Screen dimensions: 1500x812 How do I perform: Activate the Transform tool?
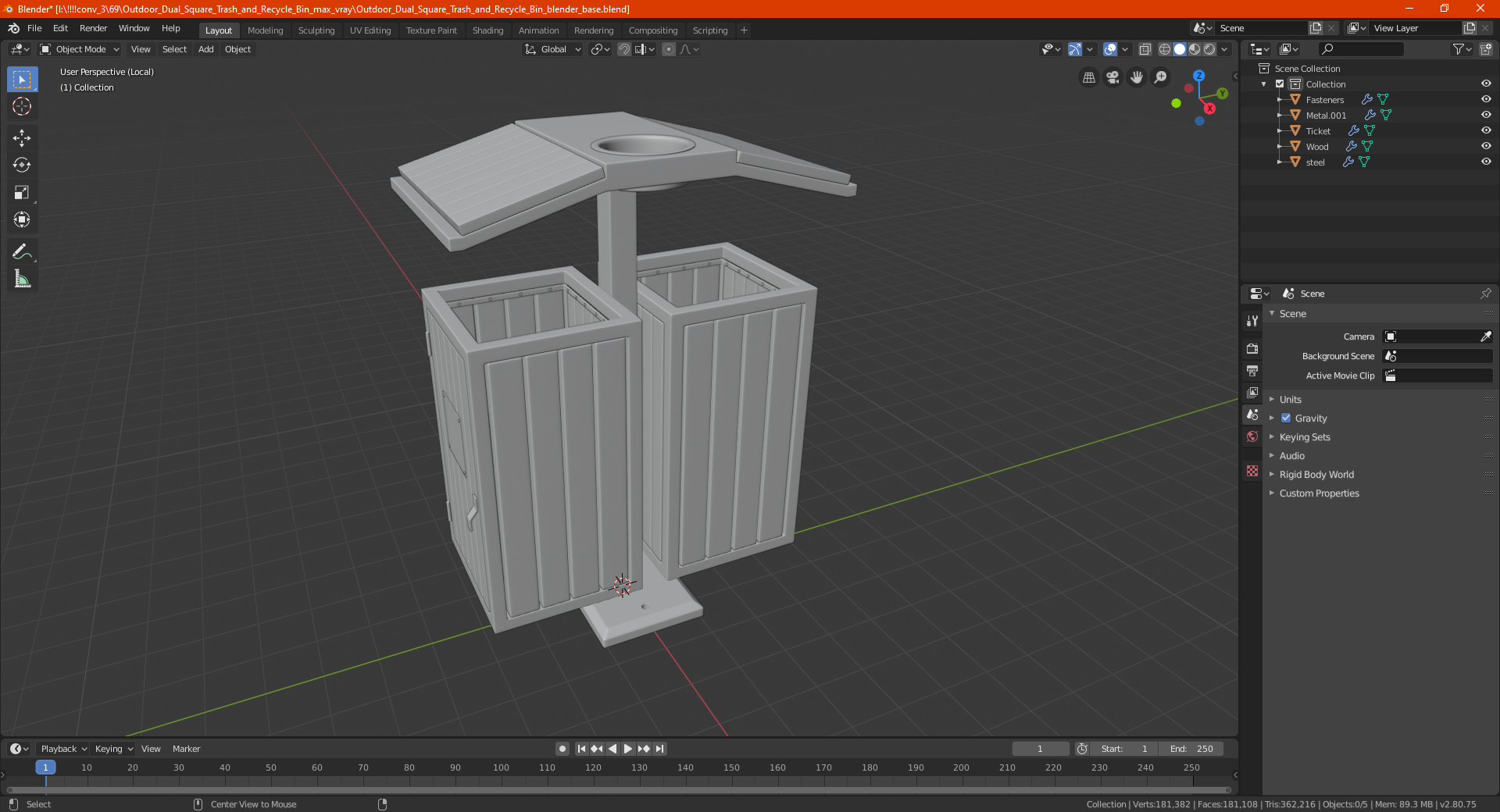point(22,219)
